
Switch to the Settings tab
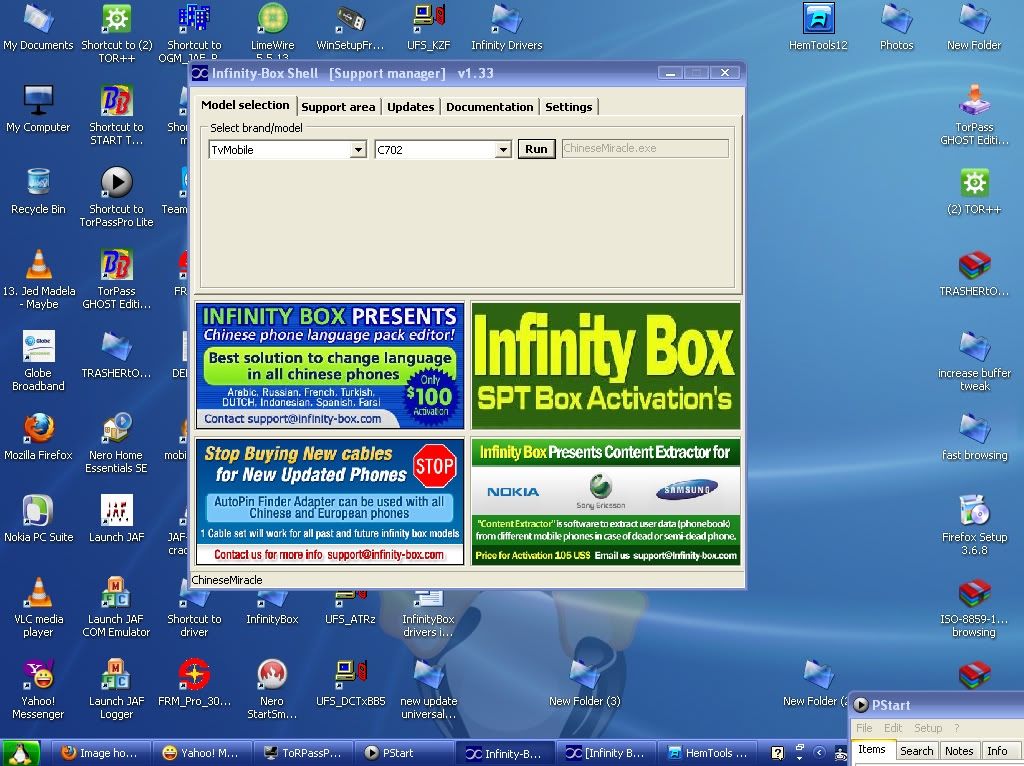point(568,107)
